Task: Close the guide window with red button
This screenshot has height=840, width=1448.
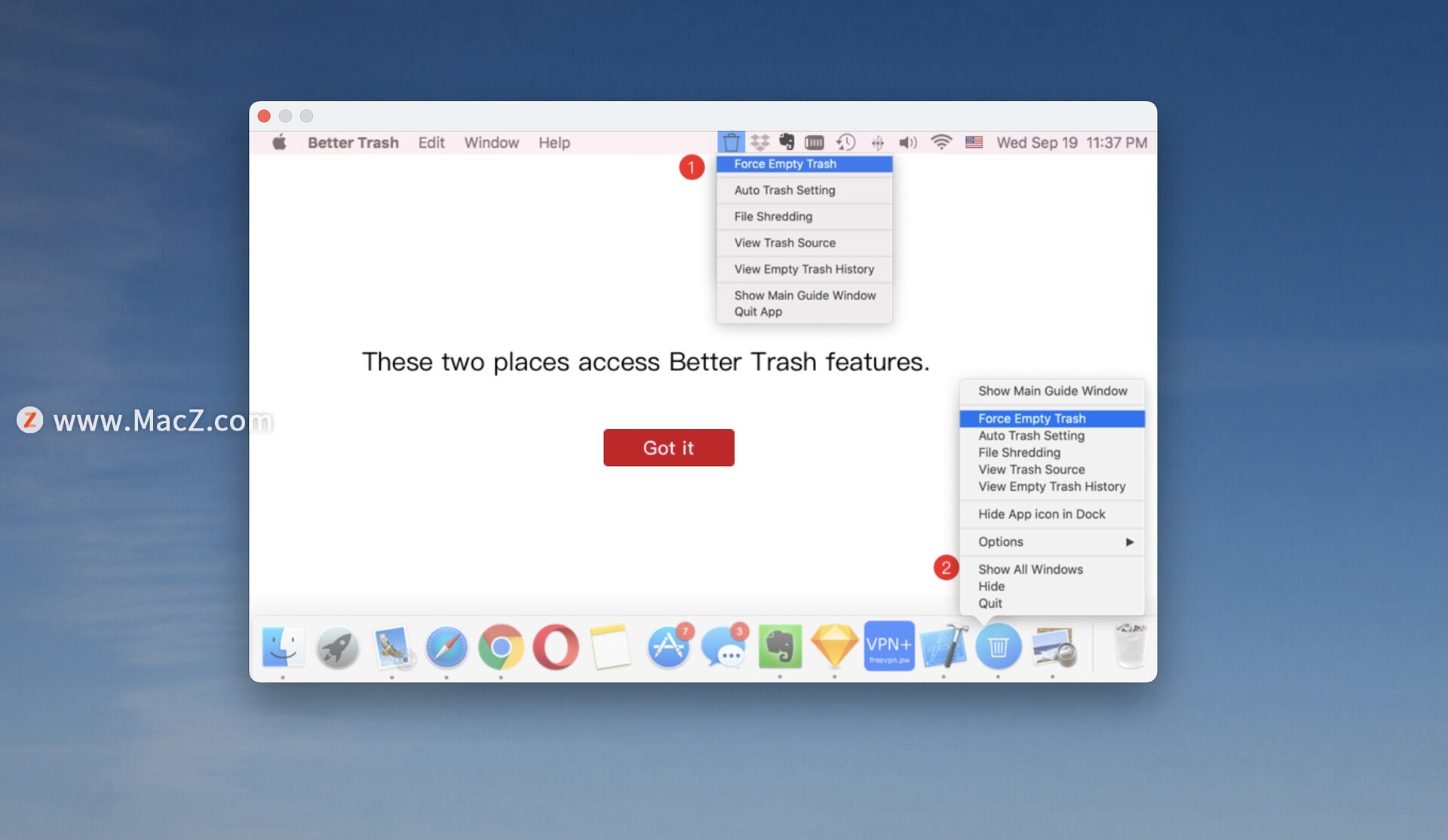Action: tap(264, 116)
